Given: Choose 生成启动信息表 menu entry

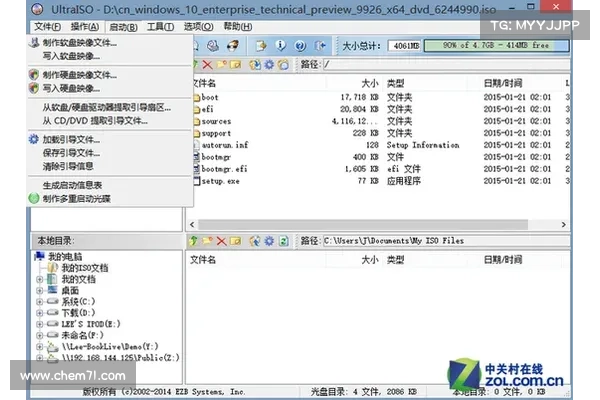Looking at the screenshot, I should (x=110, y=185).
